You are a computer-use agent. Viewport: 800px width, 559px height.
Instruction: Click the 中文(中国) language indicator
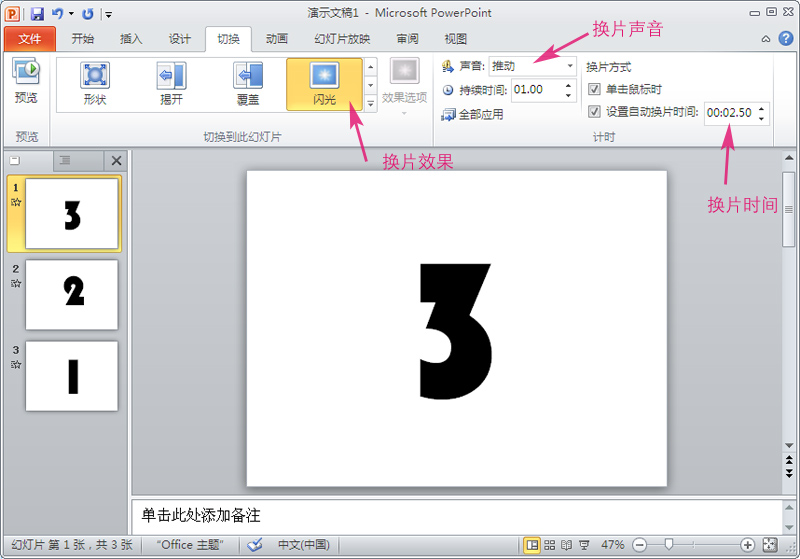(304, 545)
